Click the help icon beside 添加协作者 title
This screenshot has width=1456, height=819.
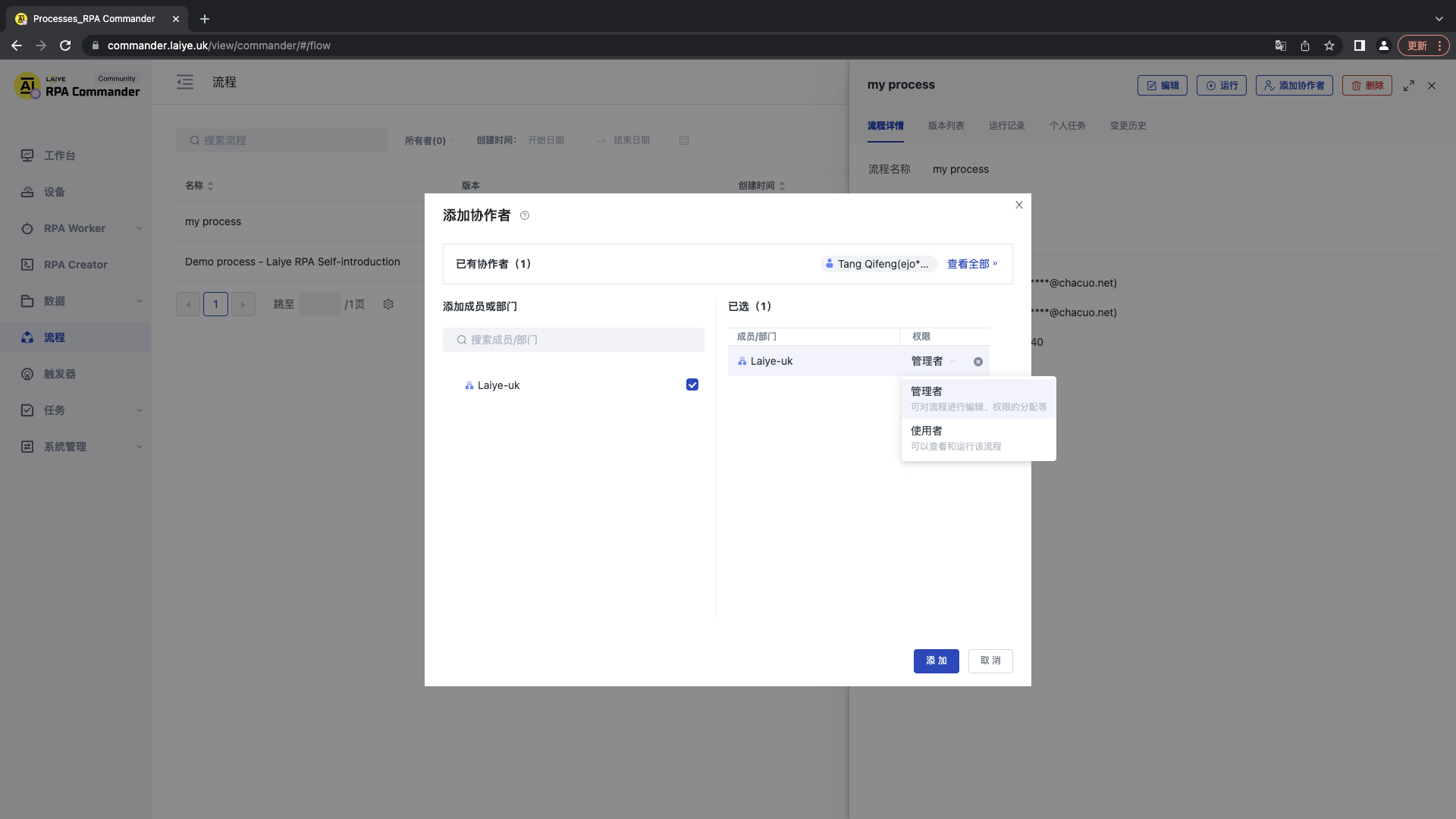(x=525, y=216)
